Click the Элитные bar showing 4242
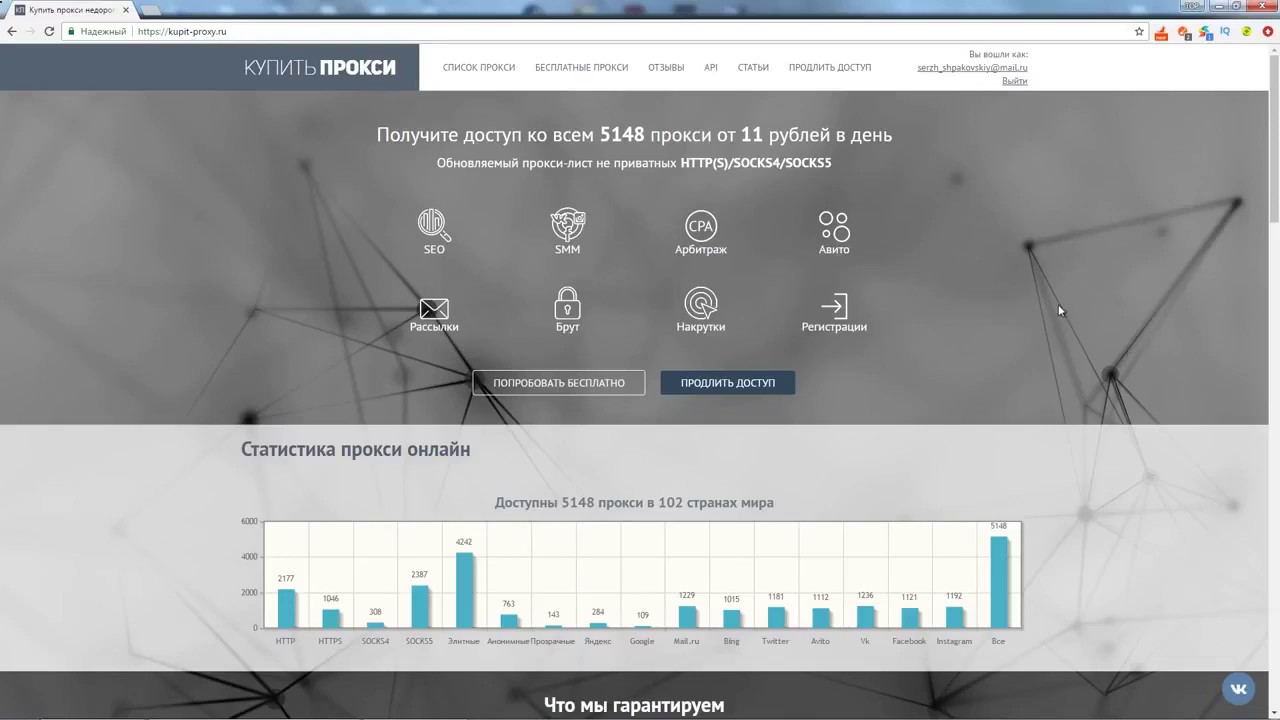 [x=464, y=590]
